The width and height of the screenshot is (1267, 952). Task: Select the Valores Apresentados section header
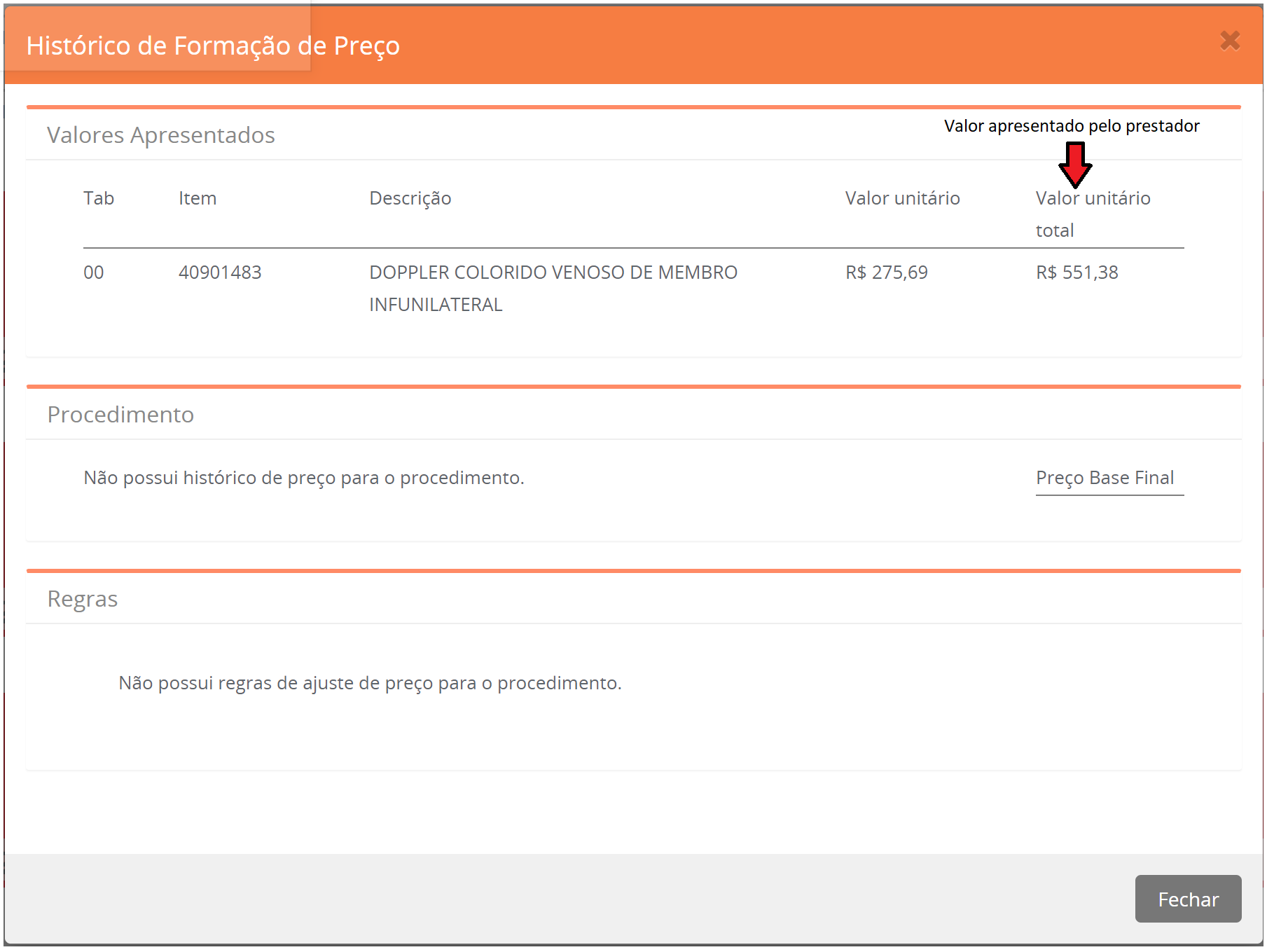pos(160,135)
